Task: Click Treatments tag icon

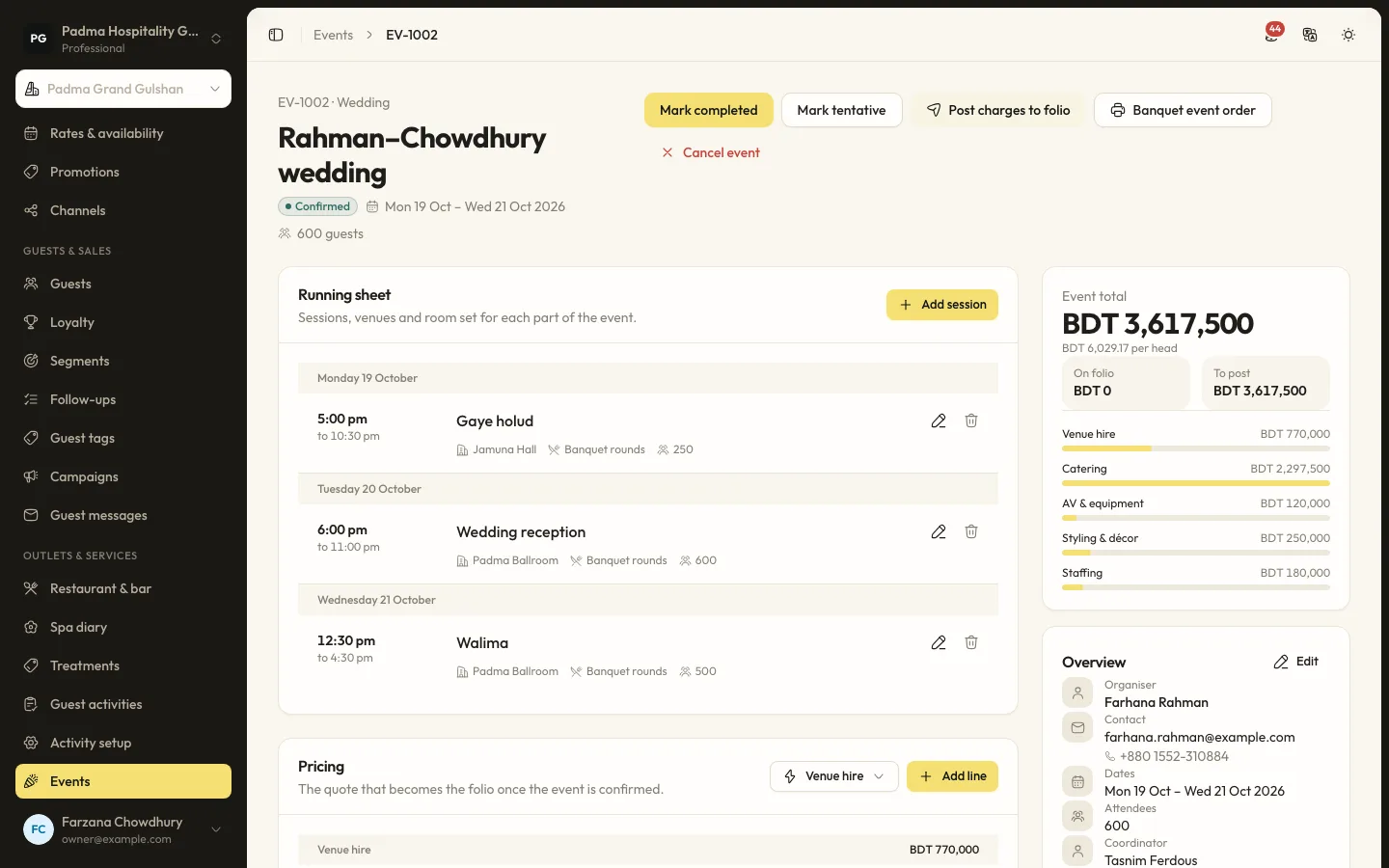Action: tap(31, 665)
